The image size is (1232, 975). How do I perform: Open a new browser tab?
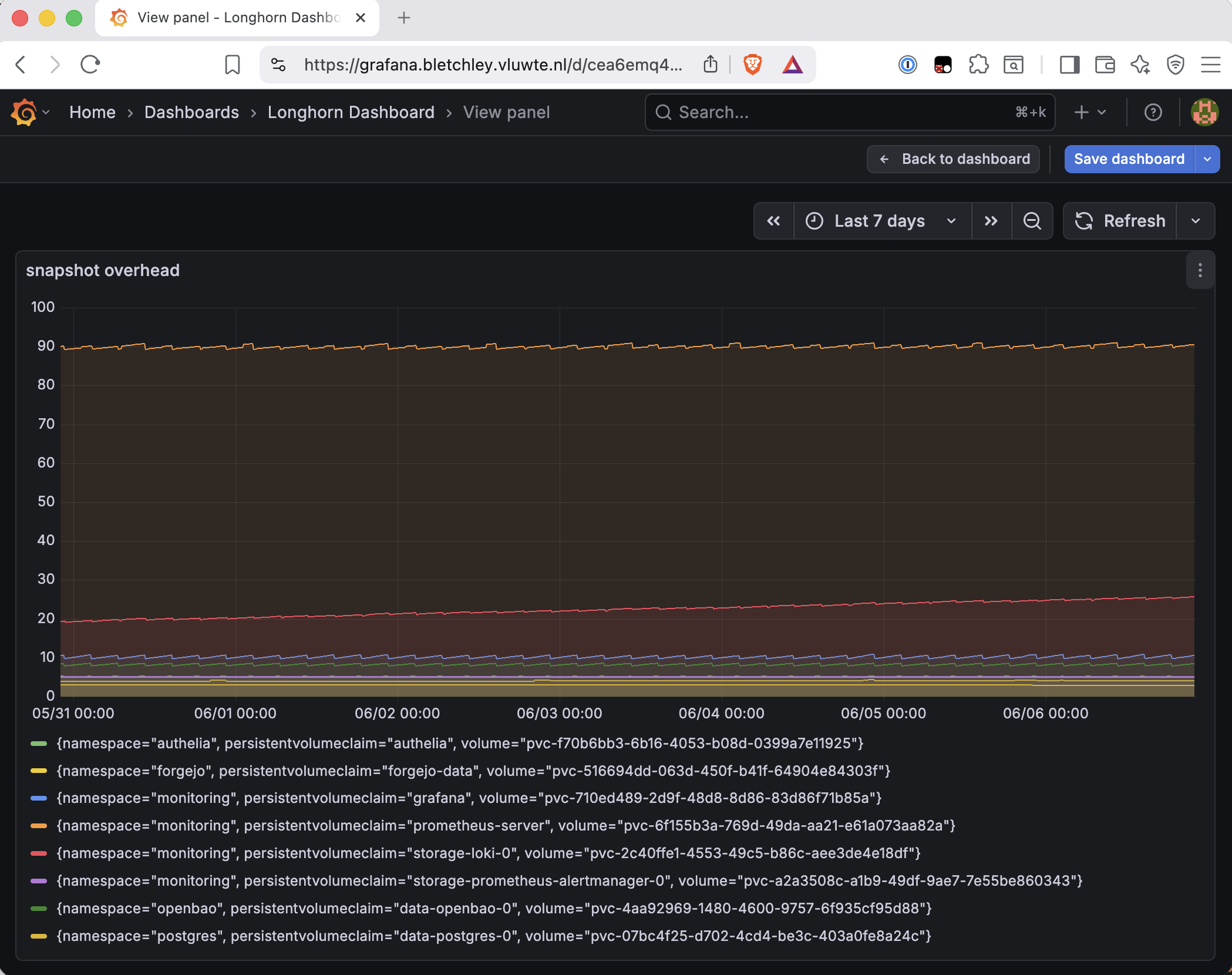[404, 18]
